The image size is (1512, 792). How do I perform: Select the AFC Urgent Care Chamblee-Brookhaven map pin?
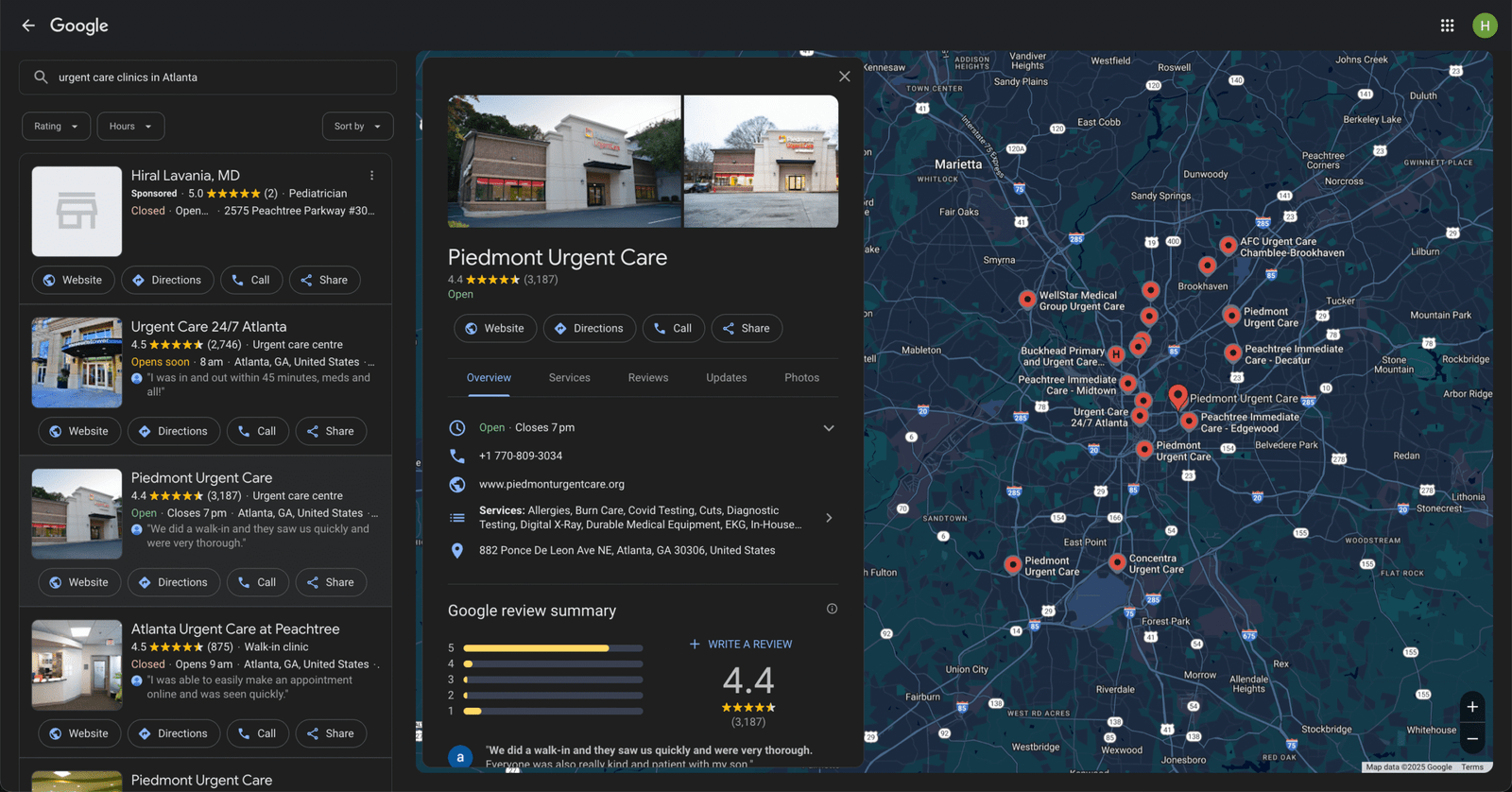[1228, 246]
